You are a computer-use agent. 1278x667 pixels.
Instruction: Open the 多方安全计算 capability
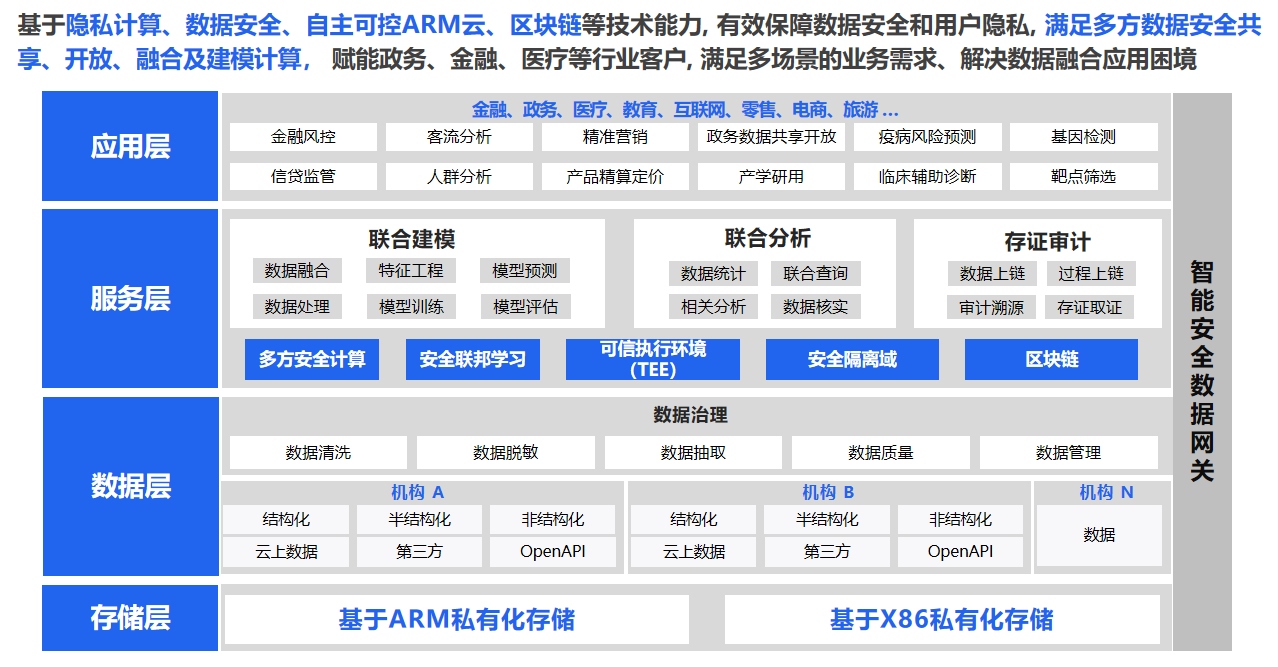click(312, 359)
